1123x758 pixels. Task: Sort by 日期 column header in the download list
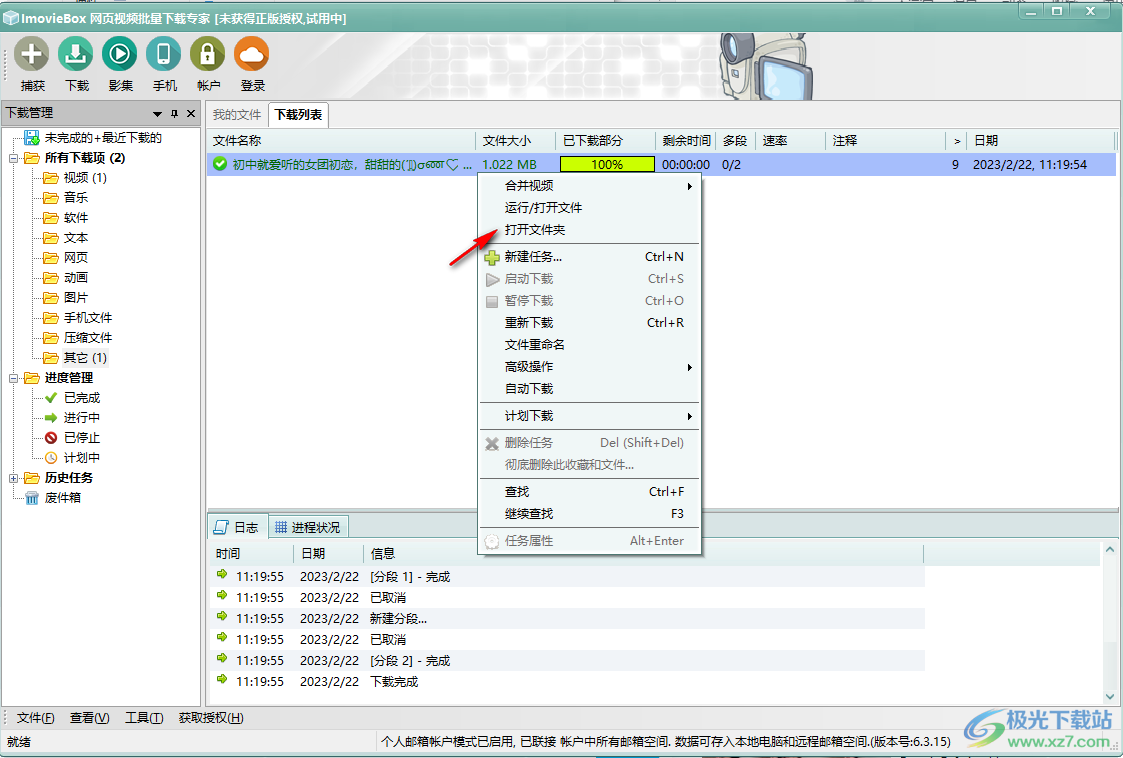click(x=1041, y=140)
